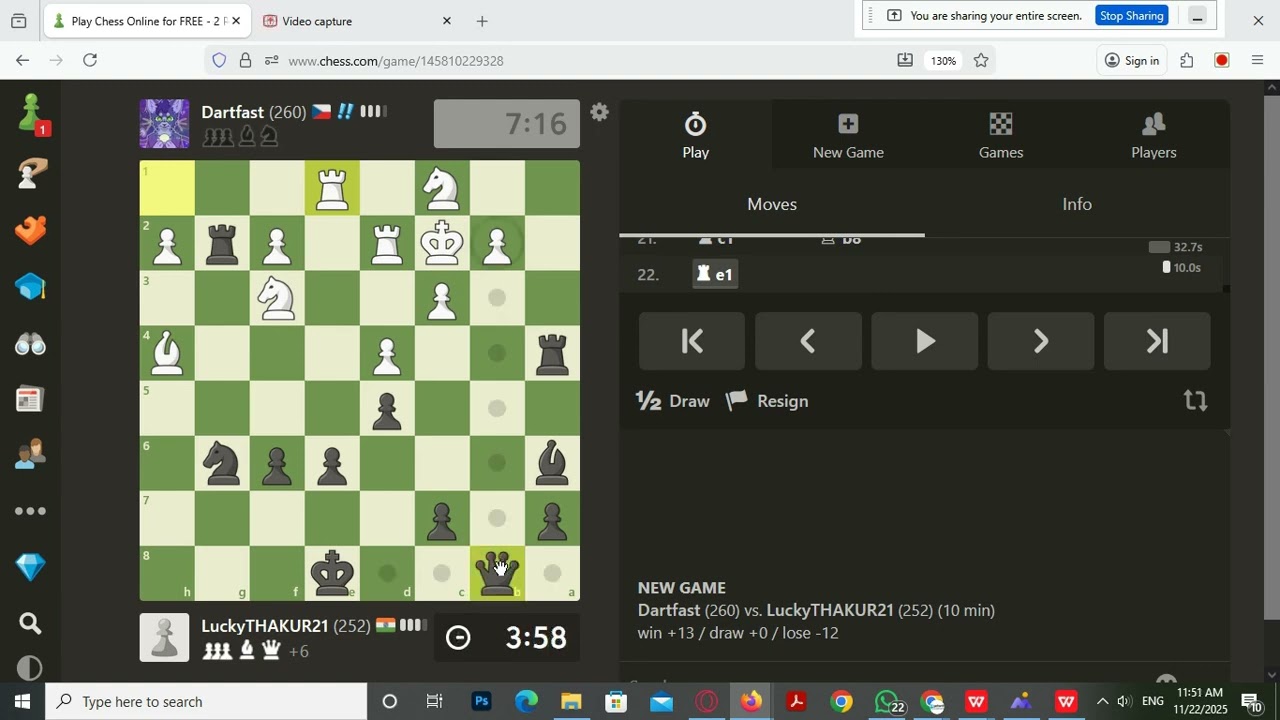This screenshot has width=1280, height=720.
Task: Open a new browser tab
Action: pos(482,21)
